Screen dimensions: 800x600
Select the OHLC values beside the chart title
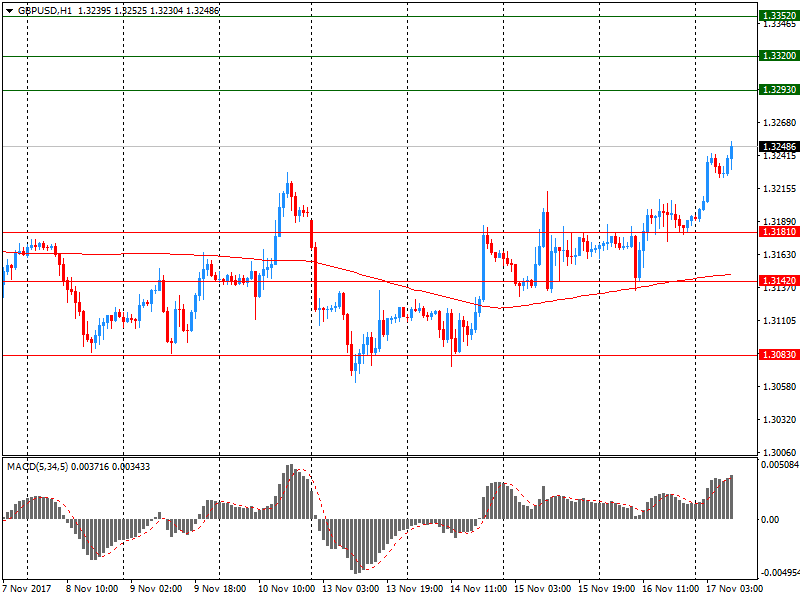click(148, 11)
